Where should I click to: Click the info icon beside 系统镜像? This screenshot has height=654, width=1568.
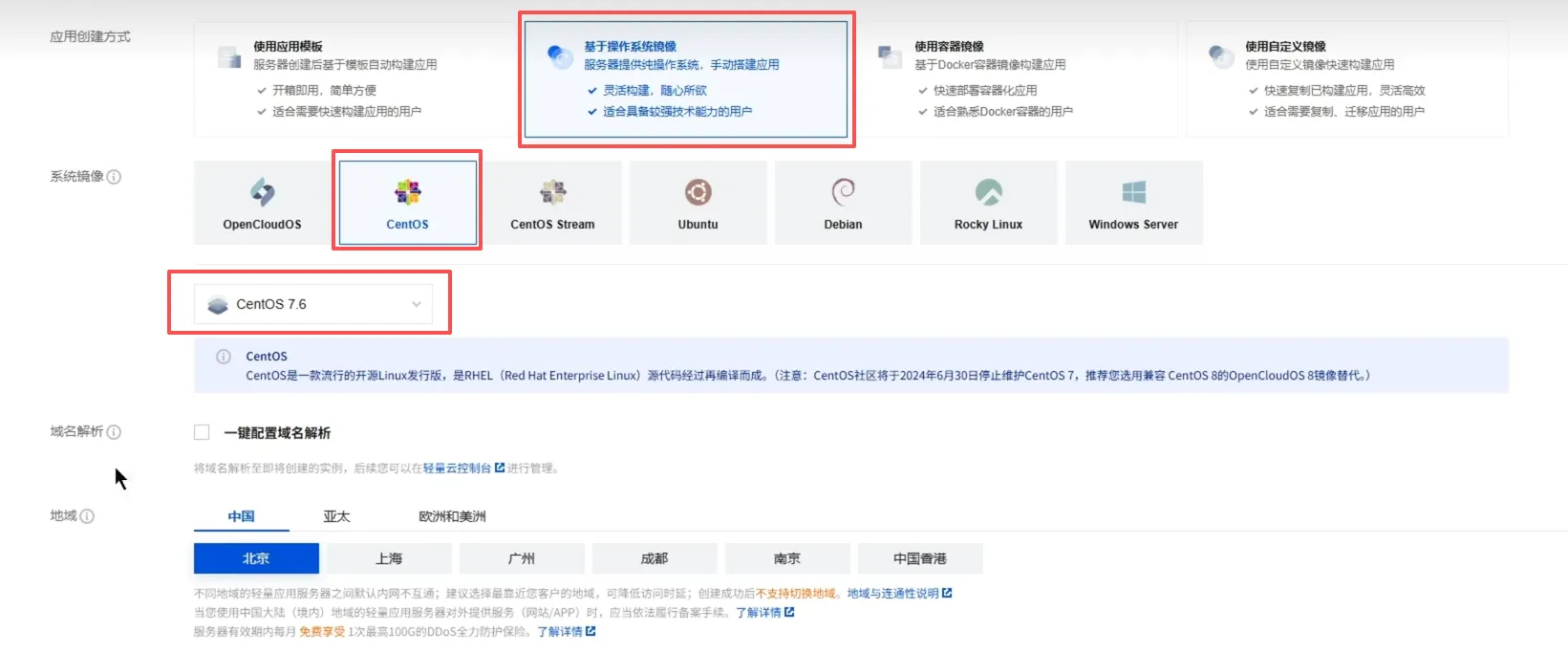click(114, 177)
